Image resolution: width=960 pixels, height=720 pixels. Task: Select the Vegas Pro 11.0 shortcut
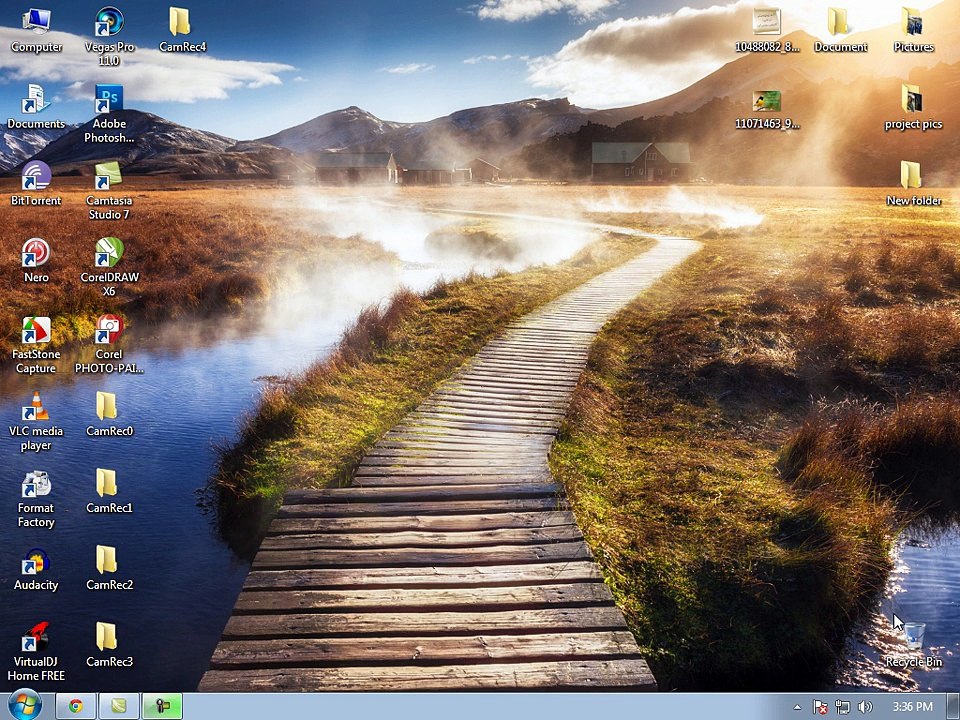click(110, 37)
